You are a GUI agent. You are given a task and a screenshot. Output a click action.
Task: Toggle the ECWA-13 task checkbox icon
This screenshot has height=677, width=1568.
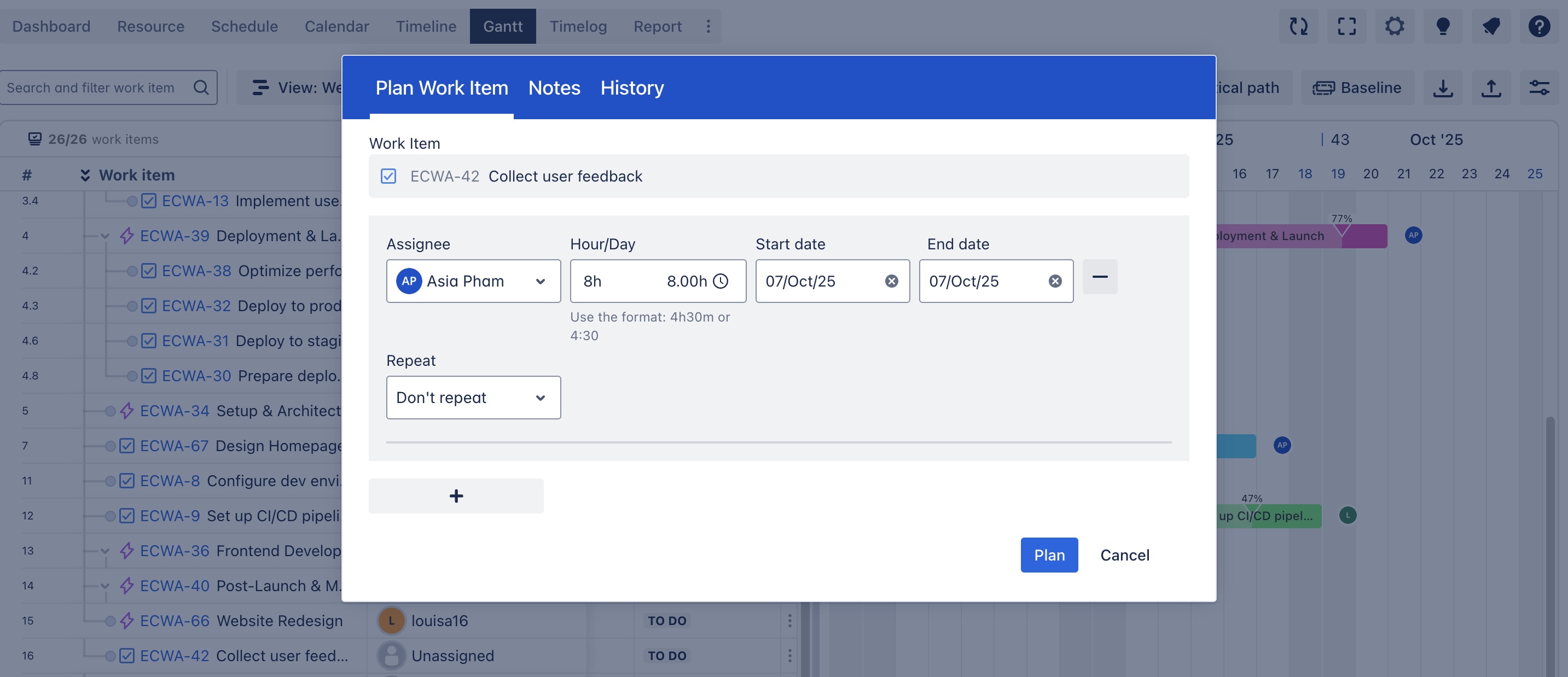pyautogui.click(x=149, y=201)
